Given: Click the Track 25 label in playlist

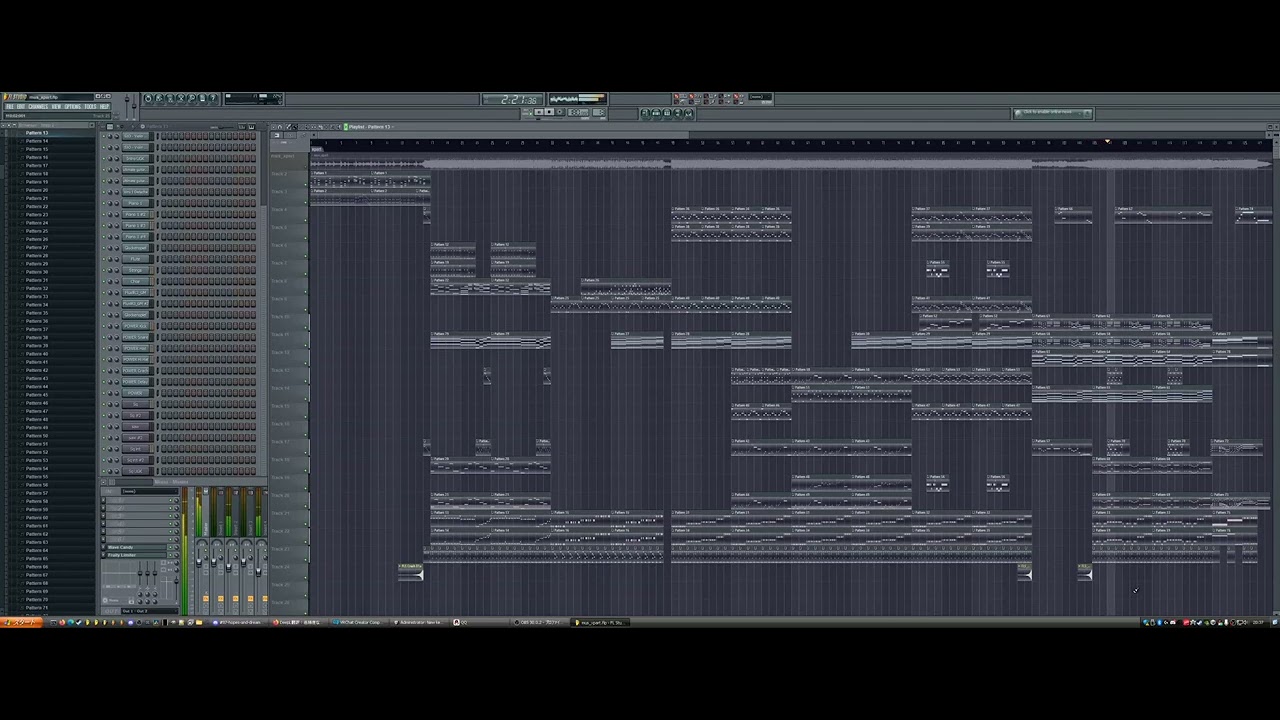Looking at the screenshot, I should (x=280, y=584).
